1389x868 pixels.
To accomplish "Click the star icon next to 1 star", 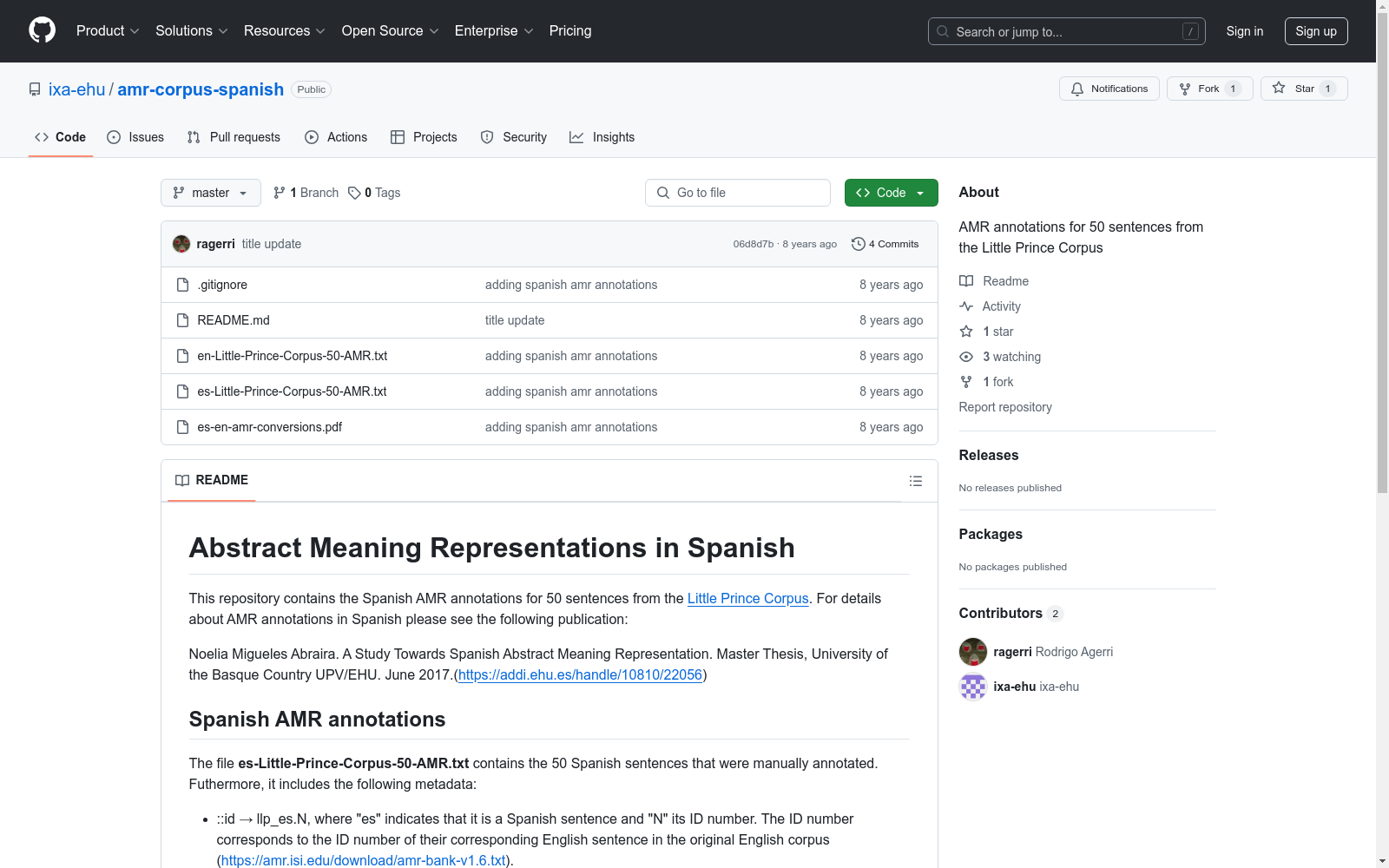I will [966, 332].
